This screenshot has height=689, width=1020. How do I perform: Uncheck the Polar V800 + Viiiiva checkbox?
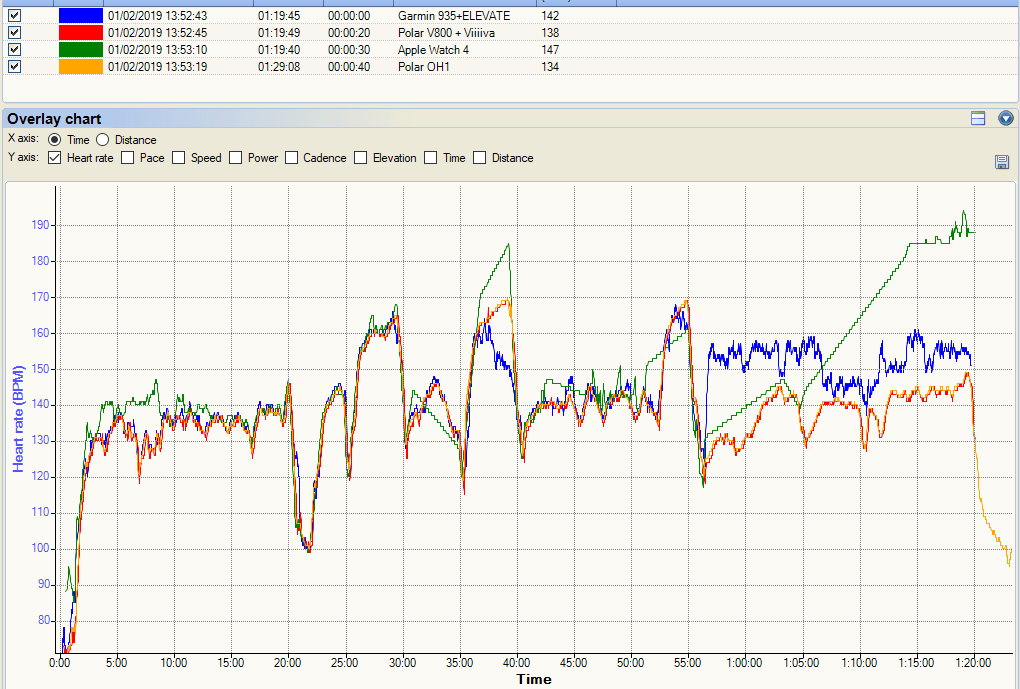click(x=14, y=33)
